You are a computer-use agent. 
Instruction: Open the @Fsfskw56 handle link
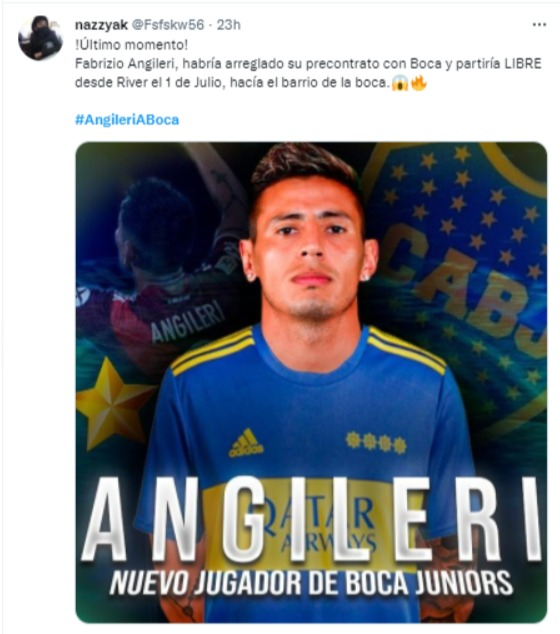(168, 25)
